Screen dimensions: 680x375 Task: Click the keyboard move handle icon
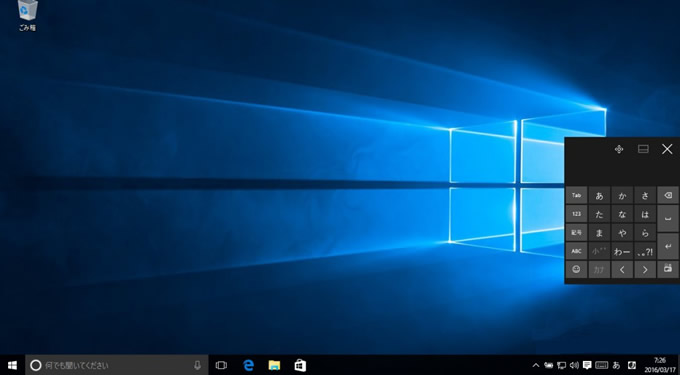[x=619, y=149]
